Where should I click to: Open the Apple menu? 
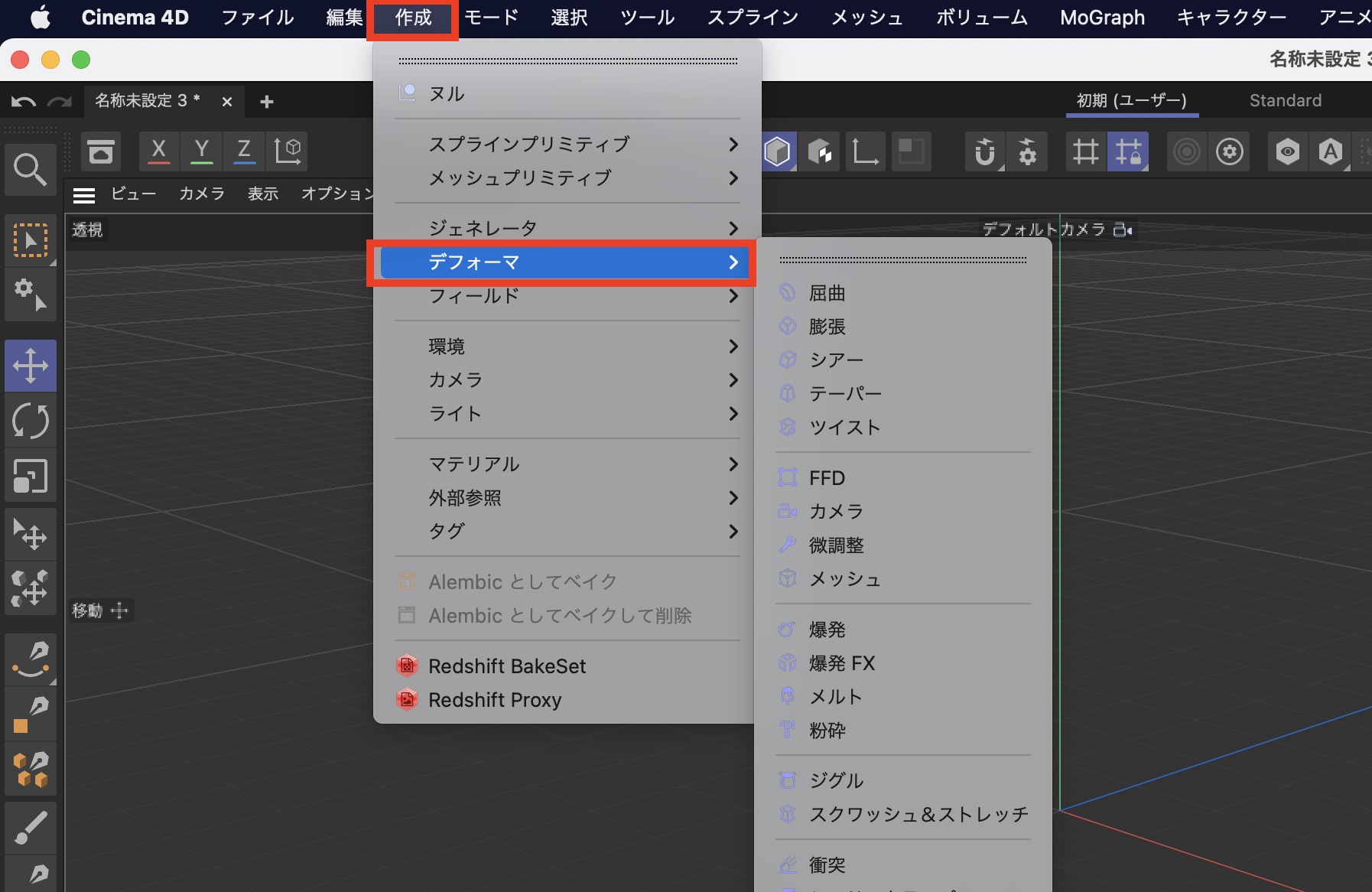click(40, 18)
